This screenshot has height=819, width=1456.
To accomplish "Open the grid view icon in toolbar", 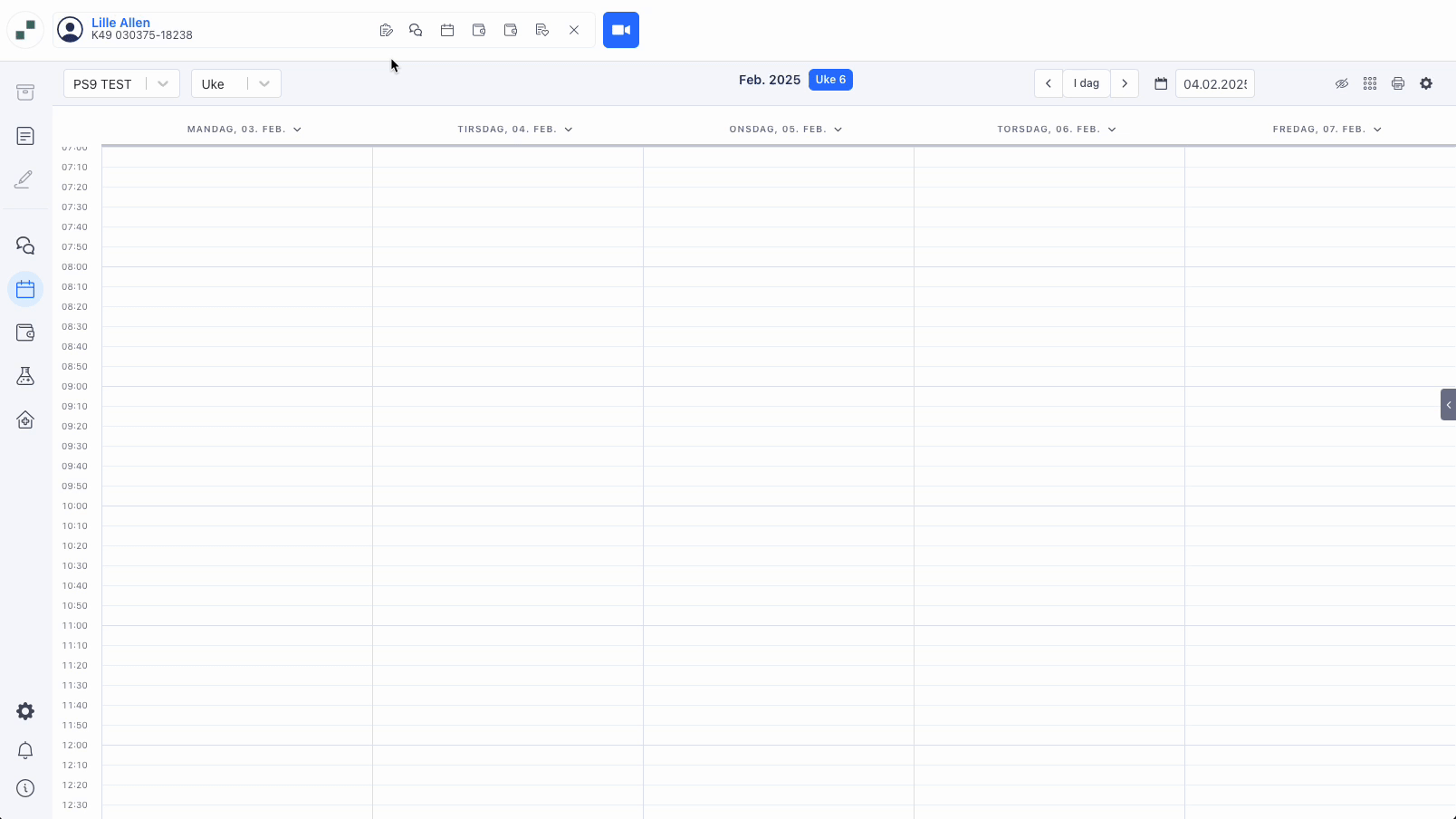I will click(x=1370, y=83).
